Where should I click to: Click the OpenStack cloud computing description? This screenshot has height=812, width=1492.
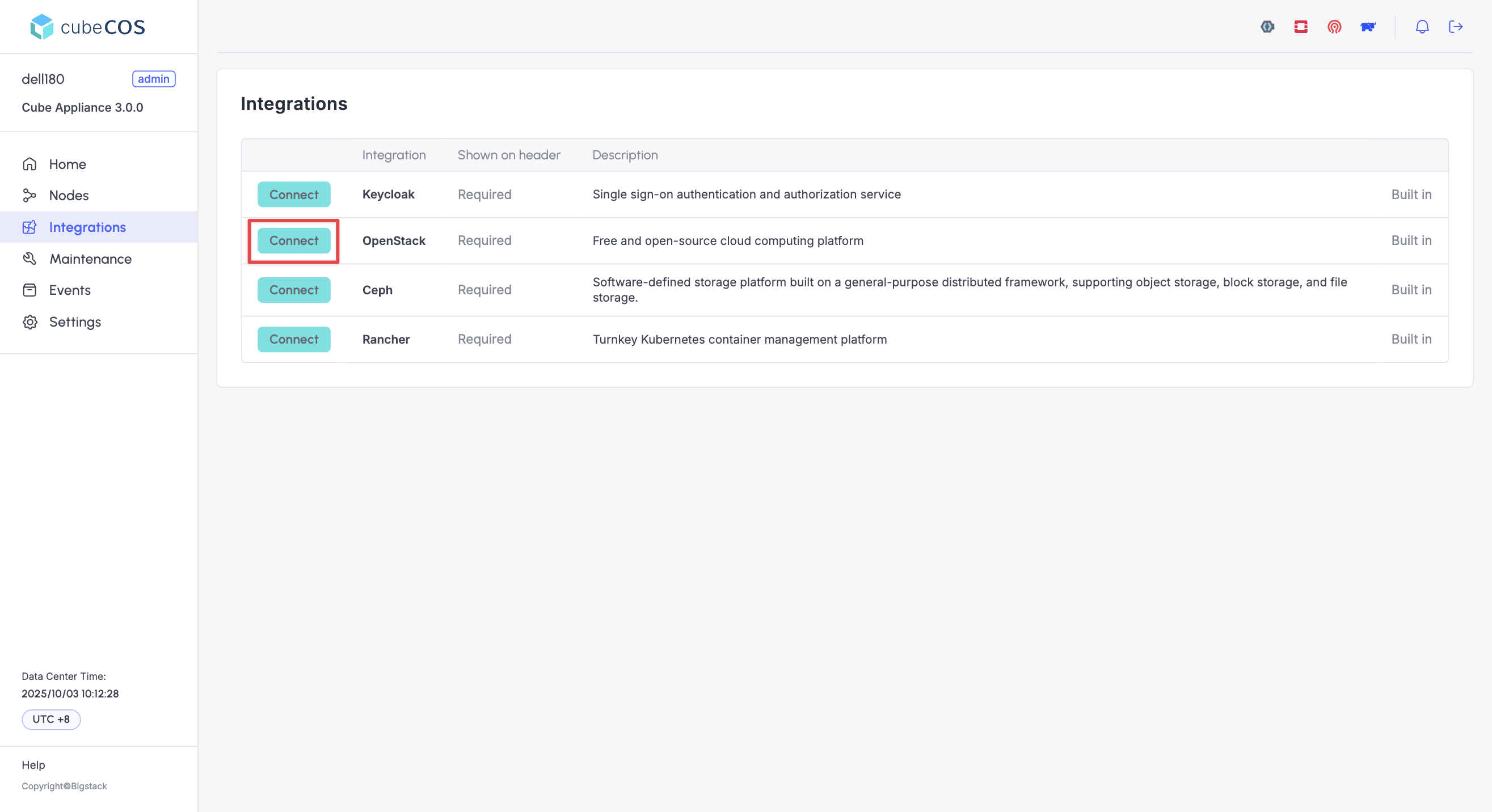pyautogui.click(x=728, y=241)
